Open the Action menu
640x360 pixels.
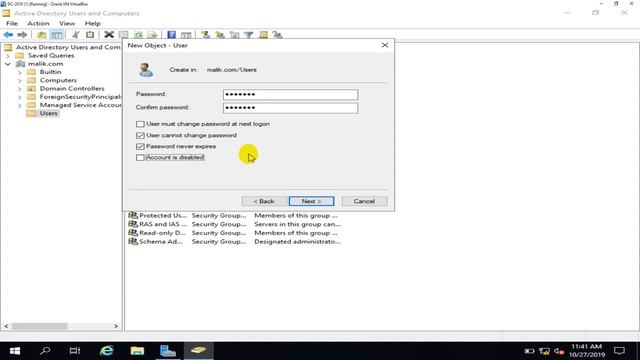[38, 23]
